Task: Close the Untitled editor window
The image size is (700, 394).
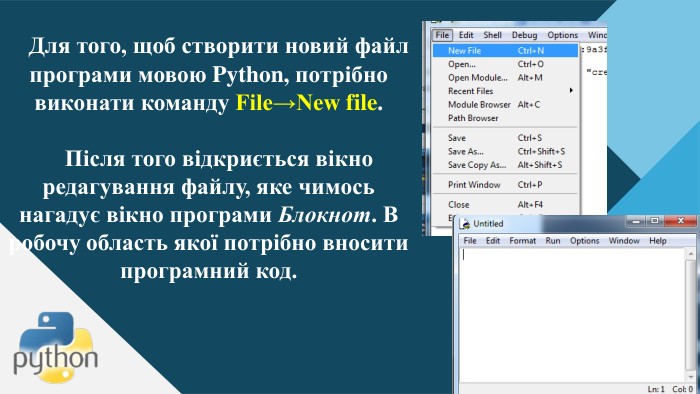Action: point(680,220)
